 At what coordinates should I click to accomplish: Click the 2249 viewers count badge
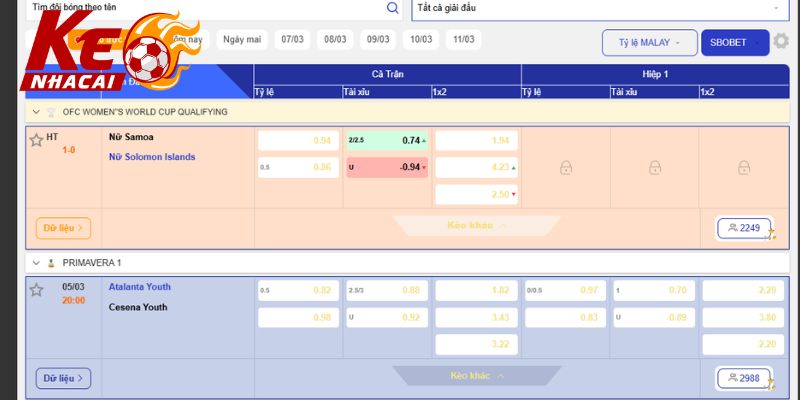coord(745,228)
